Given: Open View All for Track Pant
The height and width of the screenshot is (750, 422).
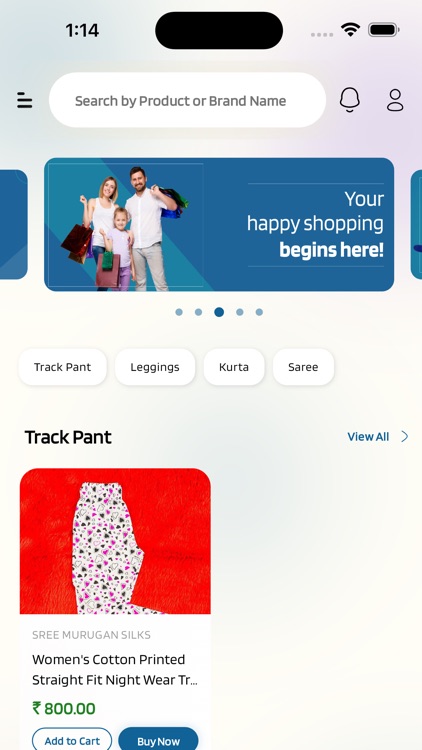Looking at the screenshot, I should click(x=368, y=437).
